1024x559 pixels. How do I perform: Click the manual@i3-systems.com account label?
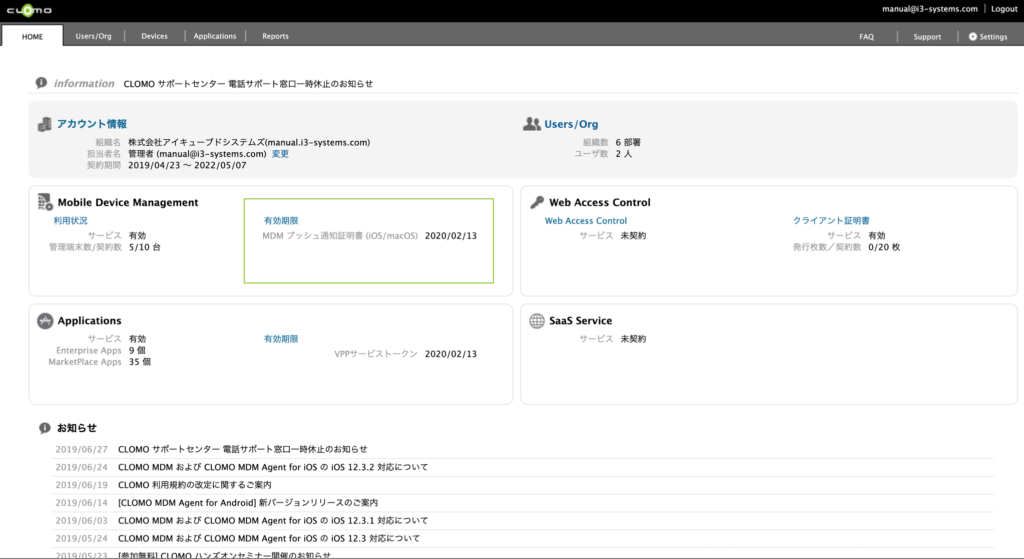point(929,8)
